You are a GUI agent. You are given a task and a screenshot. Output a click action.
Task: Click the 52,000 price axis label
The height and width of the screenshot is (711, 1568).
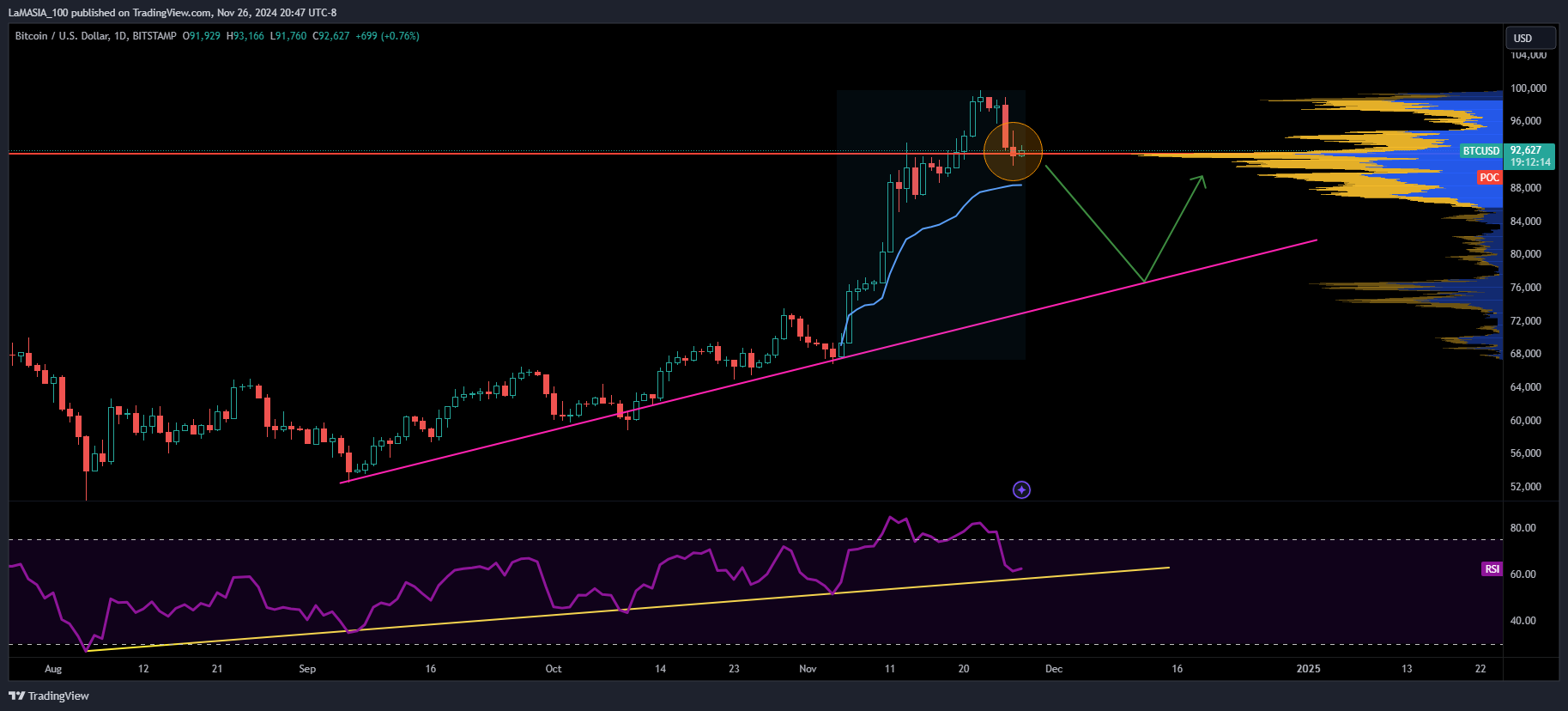(x=1526, y=487)
